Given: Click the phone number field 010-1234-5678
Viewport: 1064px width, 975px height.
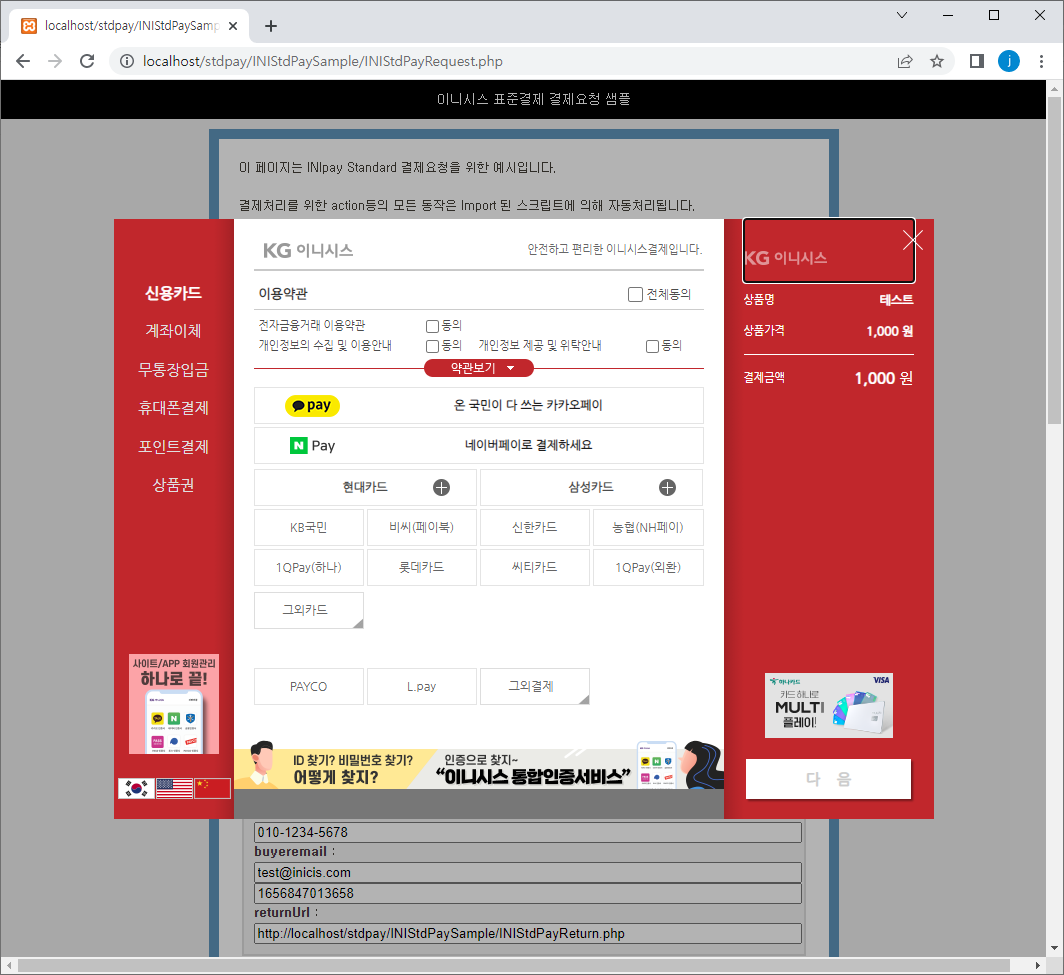Looking at the screenshot, I should [528, 833].
